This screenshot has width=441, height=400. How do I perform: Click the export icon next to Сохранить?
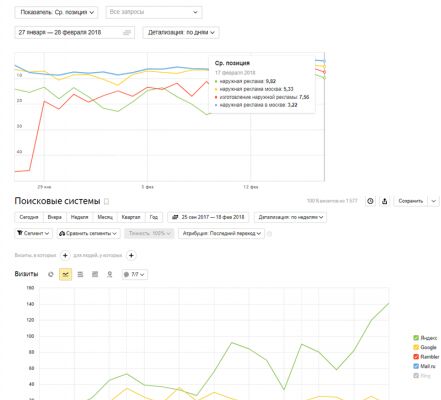[385, 201]
